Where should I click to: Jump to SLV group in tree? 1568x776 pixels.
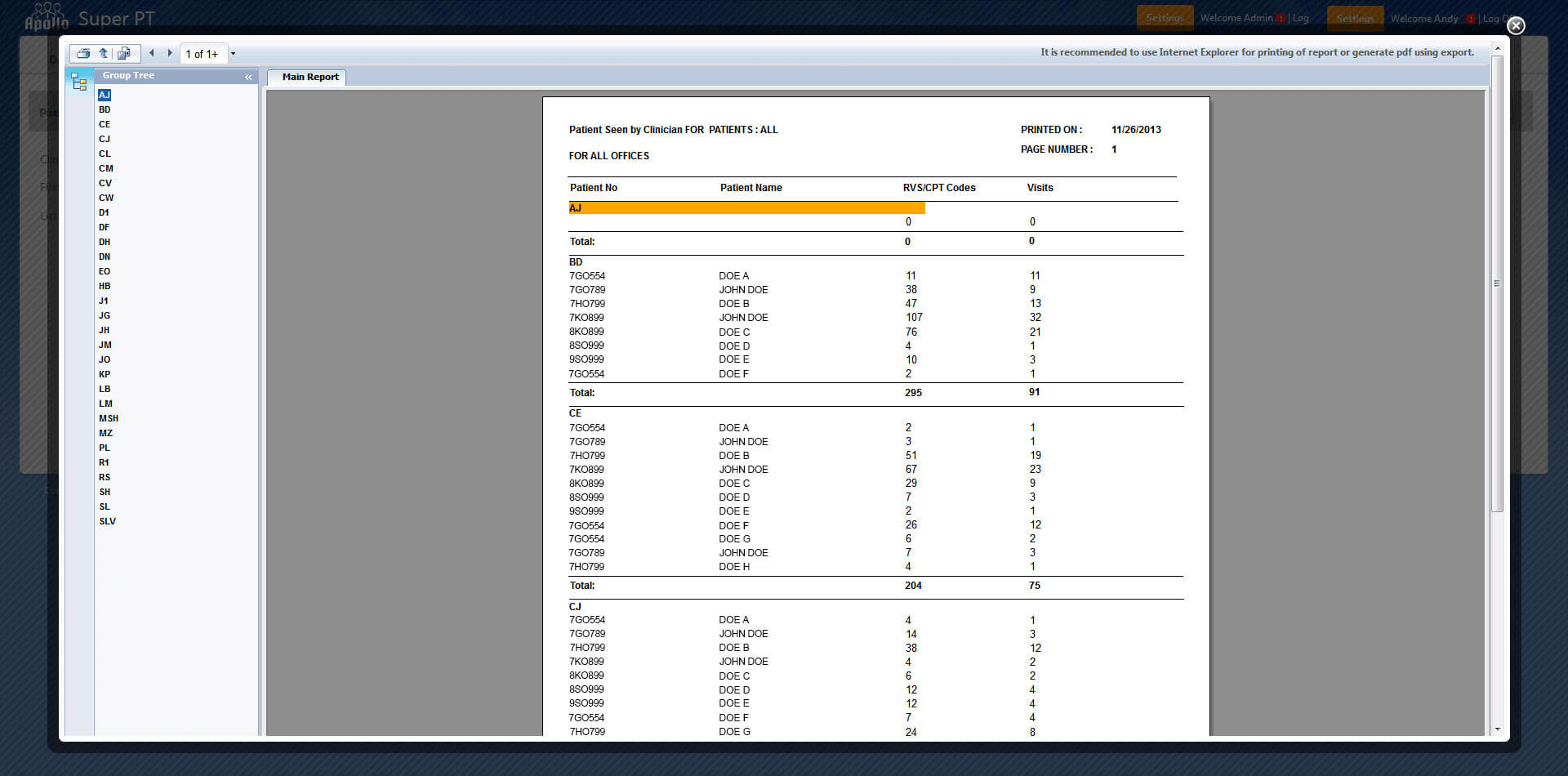tap(108, 521)
